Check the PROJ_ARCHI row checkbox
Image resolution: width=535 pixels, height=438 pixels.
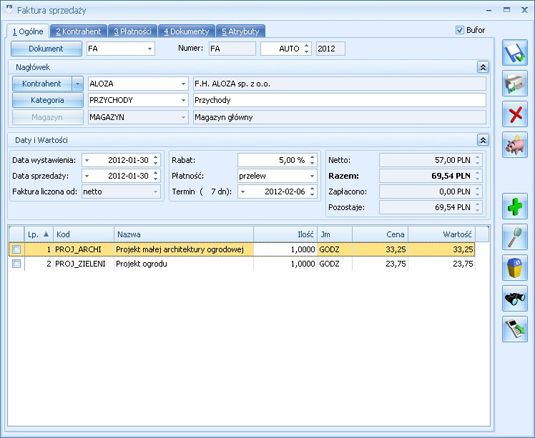(x=16, y=250)
